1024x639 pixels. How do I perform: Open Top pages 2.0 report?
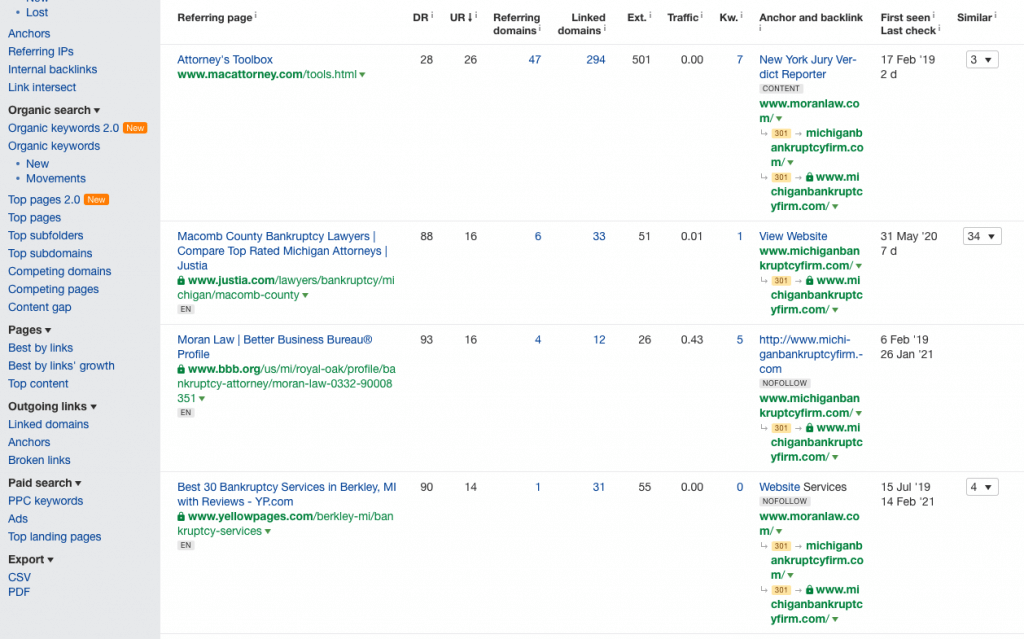(x=44, y=200)
